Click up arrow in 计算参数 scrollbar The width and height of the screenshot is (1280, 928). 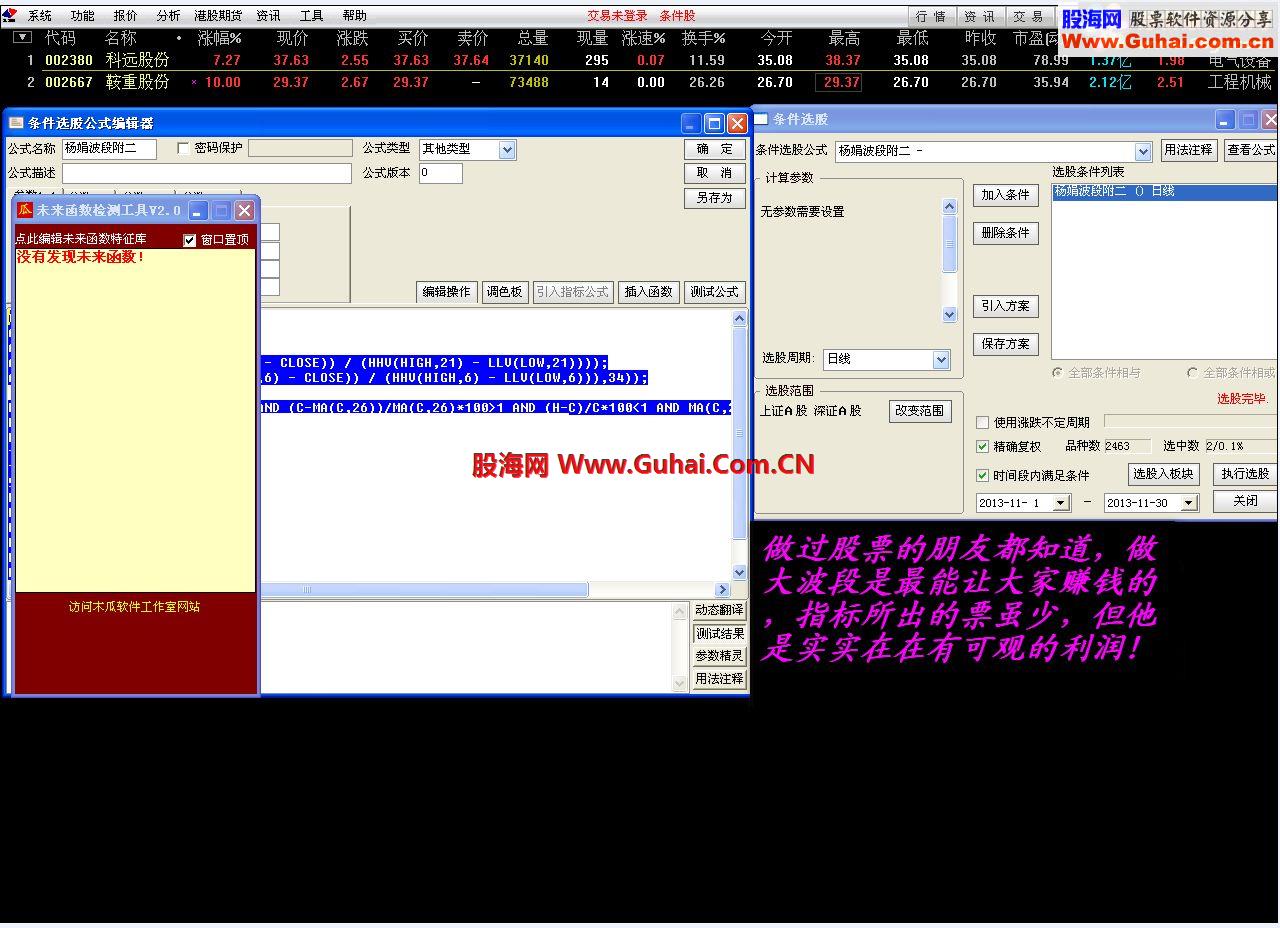pos(950,207)
